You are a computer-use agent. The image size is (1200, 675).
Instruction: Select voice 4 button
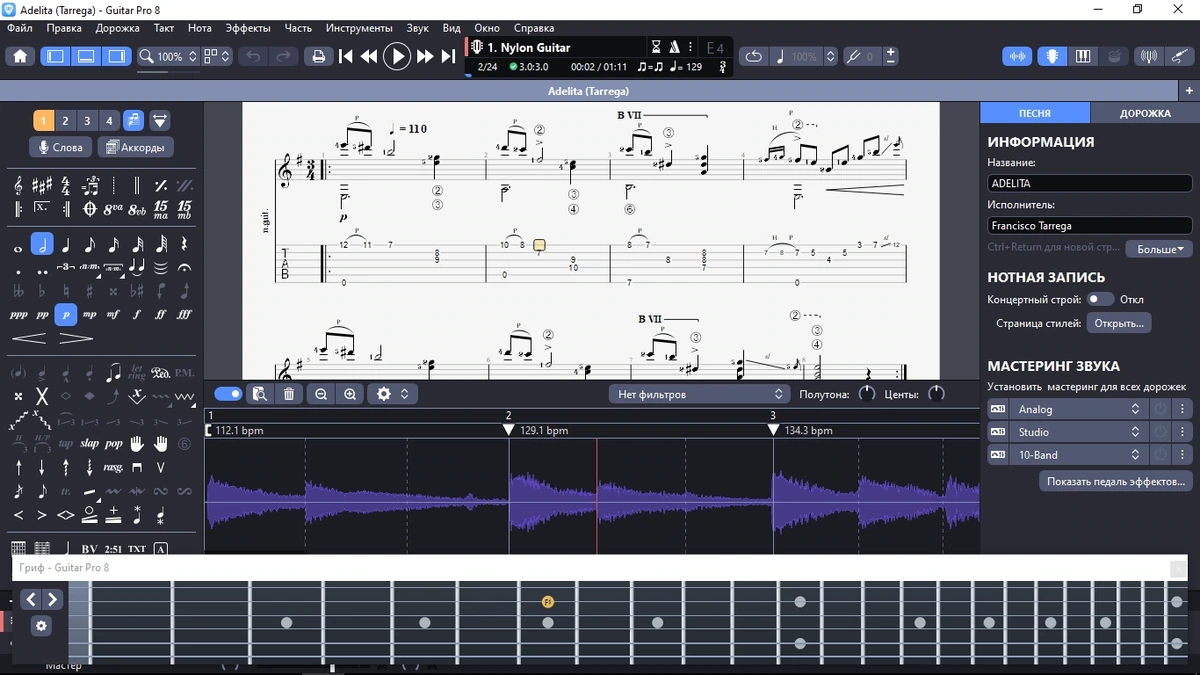[110, 121]
